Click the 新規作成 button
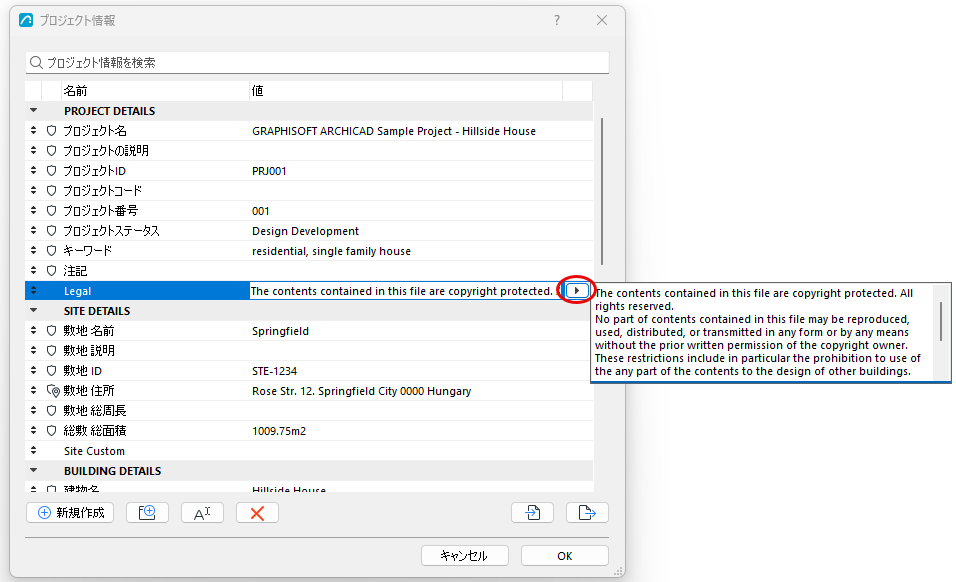956x582 pixels. point(70,513)
